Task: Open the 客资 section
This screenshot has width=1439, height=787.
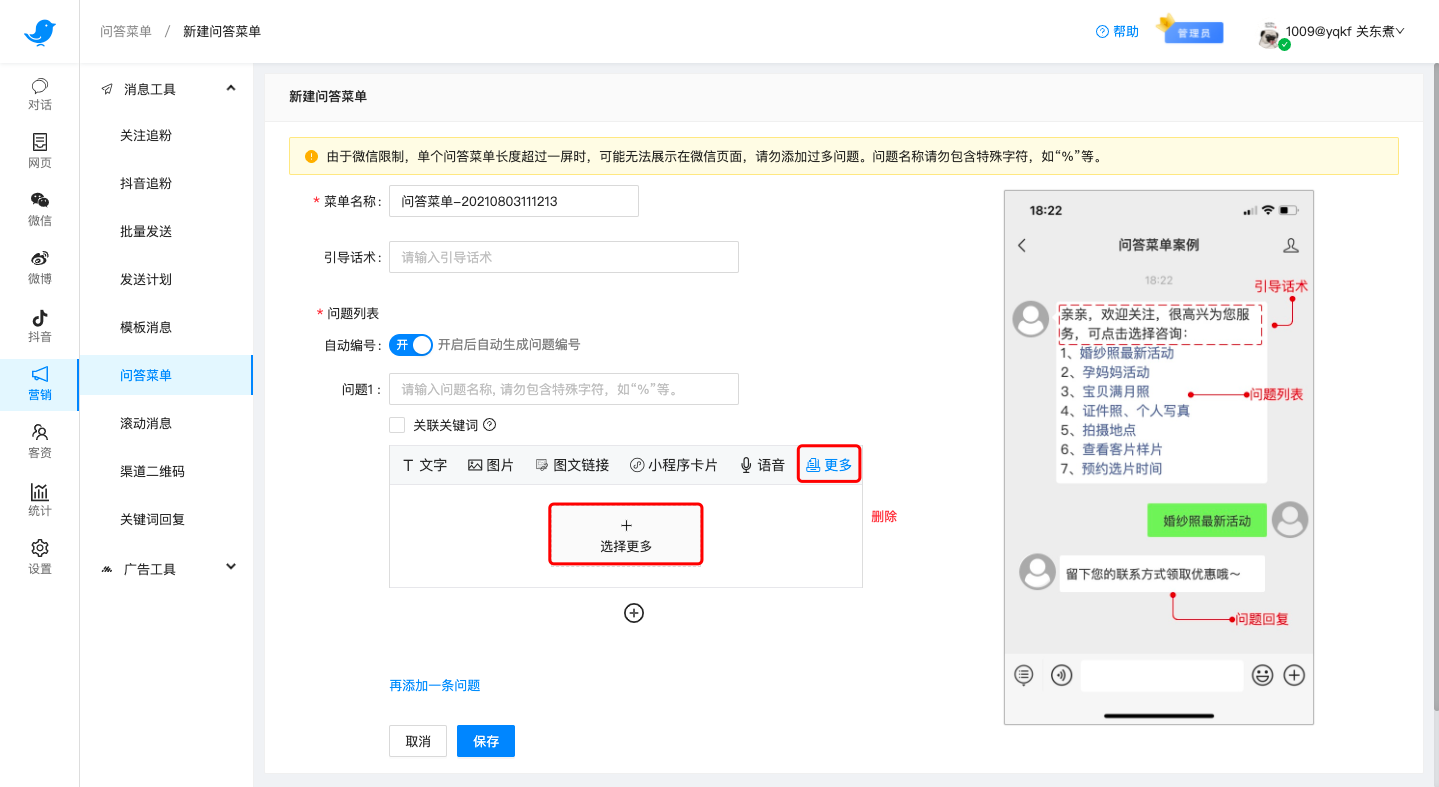Action: coord(39,443)
